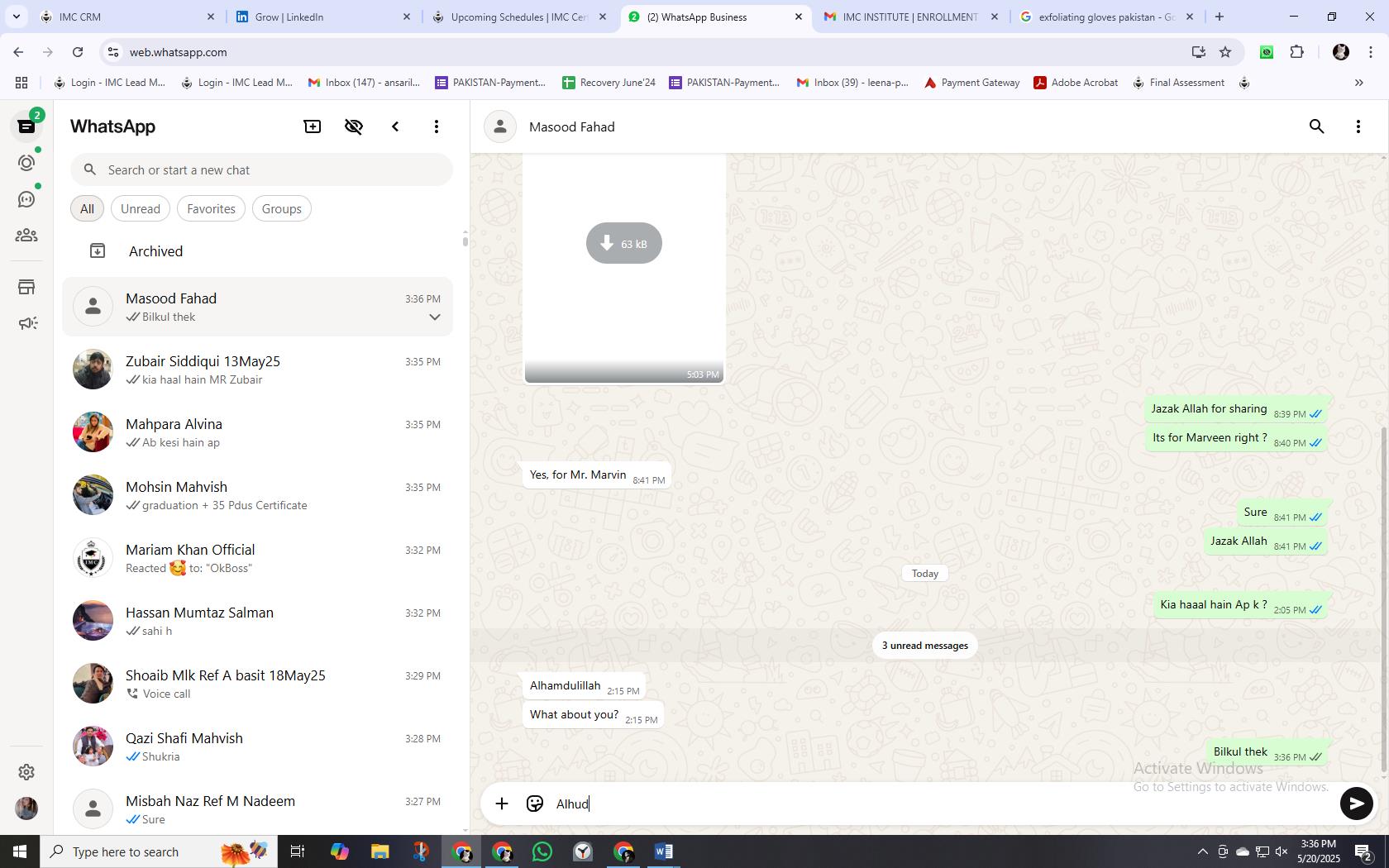Click the Windows Start button
This screenshot has width=1389, height=868.
click(x=20, y=851)
